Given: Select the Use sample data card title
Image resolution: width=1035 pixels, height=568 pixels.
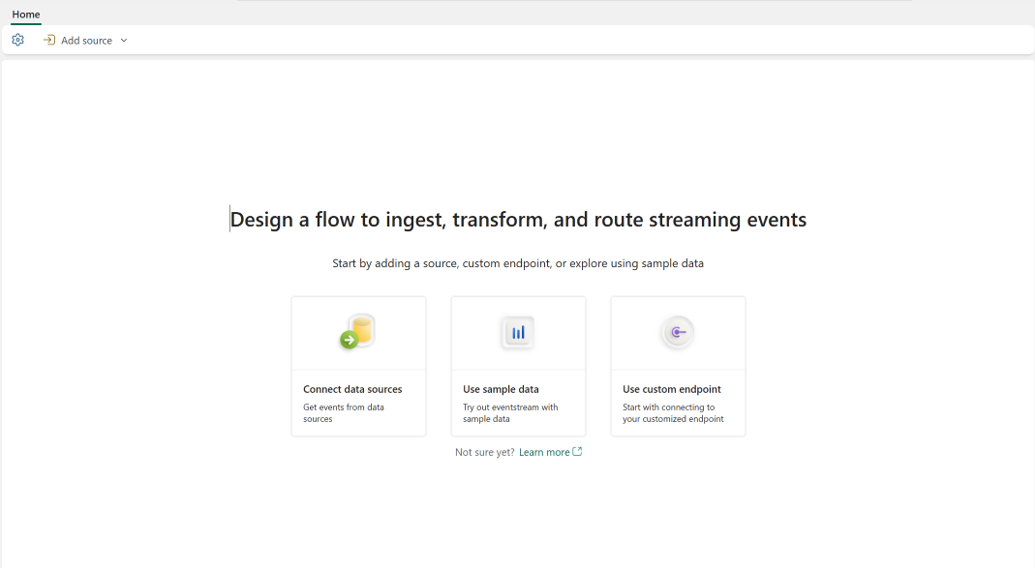Looking at the screenshot, I should point(500,389).
